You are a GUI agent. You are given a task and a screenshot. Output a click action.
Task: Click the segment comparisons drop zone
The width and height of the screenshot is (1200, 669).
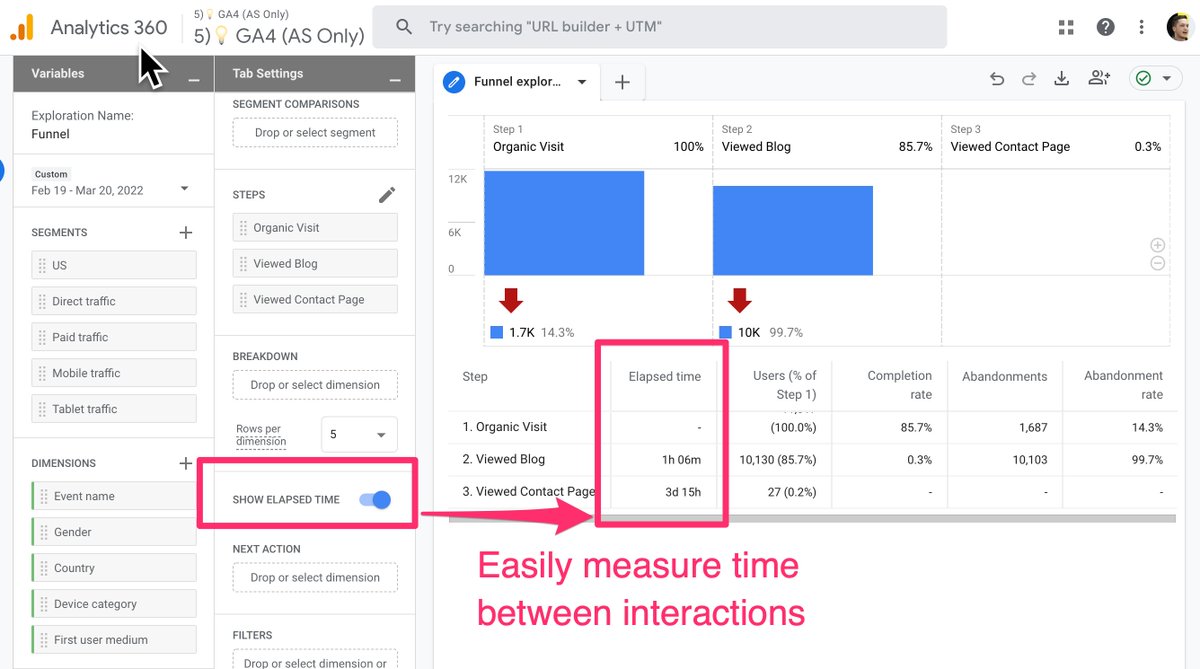(315, 132)
